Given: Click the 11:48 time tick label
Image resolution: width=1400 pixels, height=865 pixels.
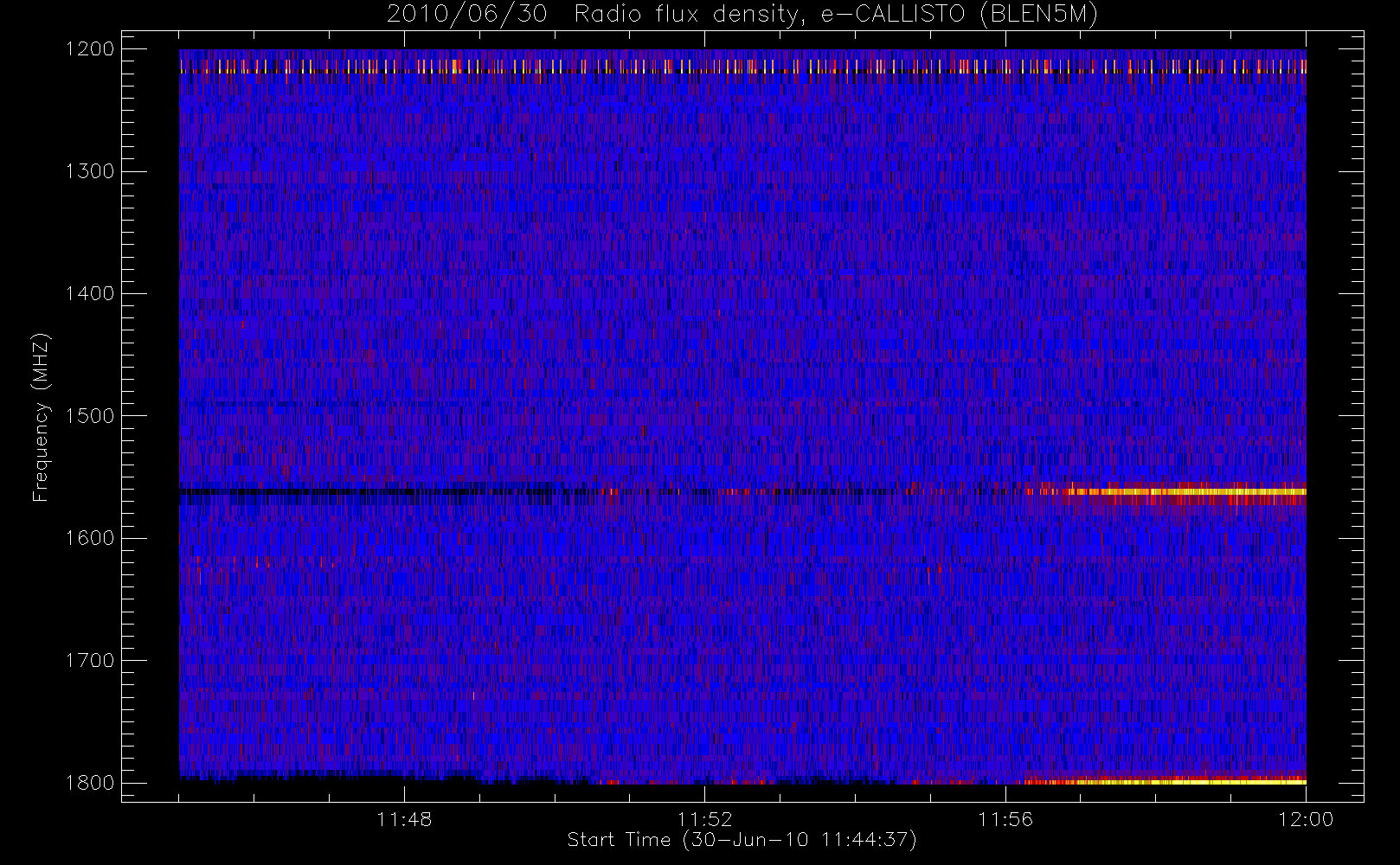Looking at the screenshot, I should pos(404,819).
